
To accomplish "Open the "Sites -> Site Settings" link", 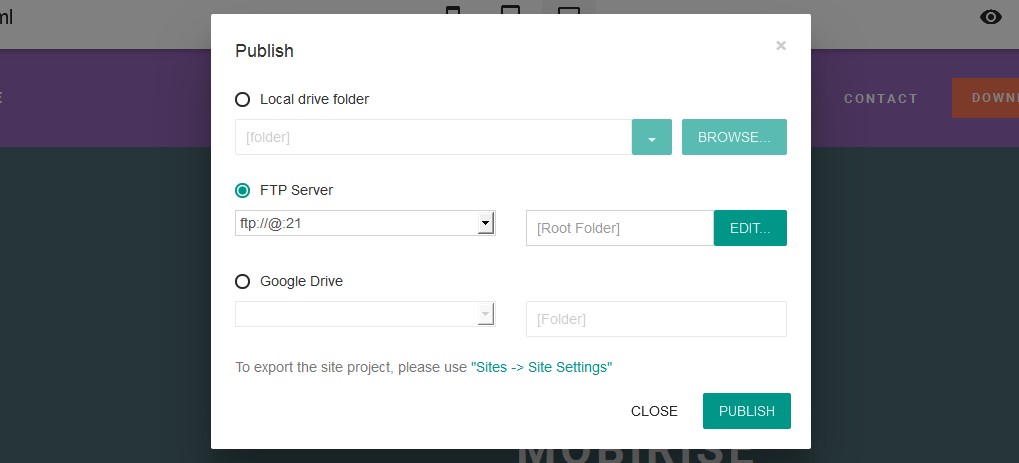I will coord(541,367).
